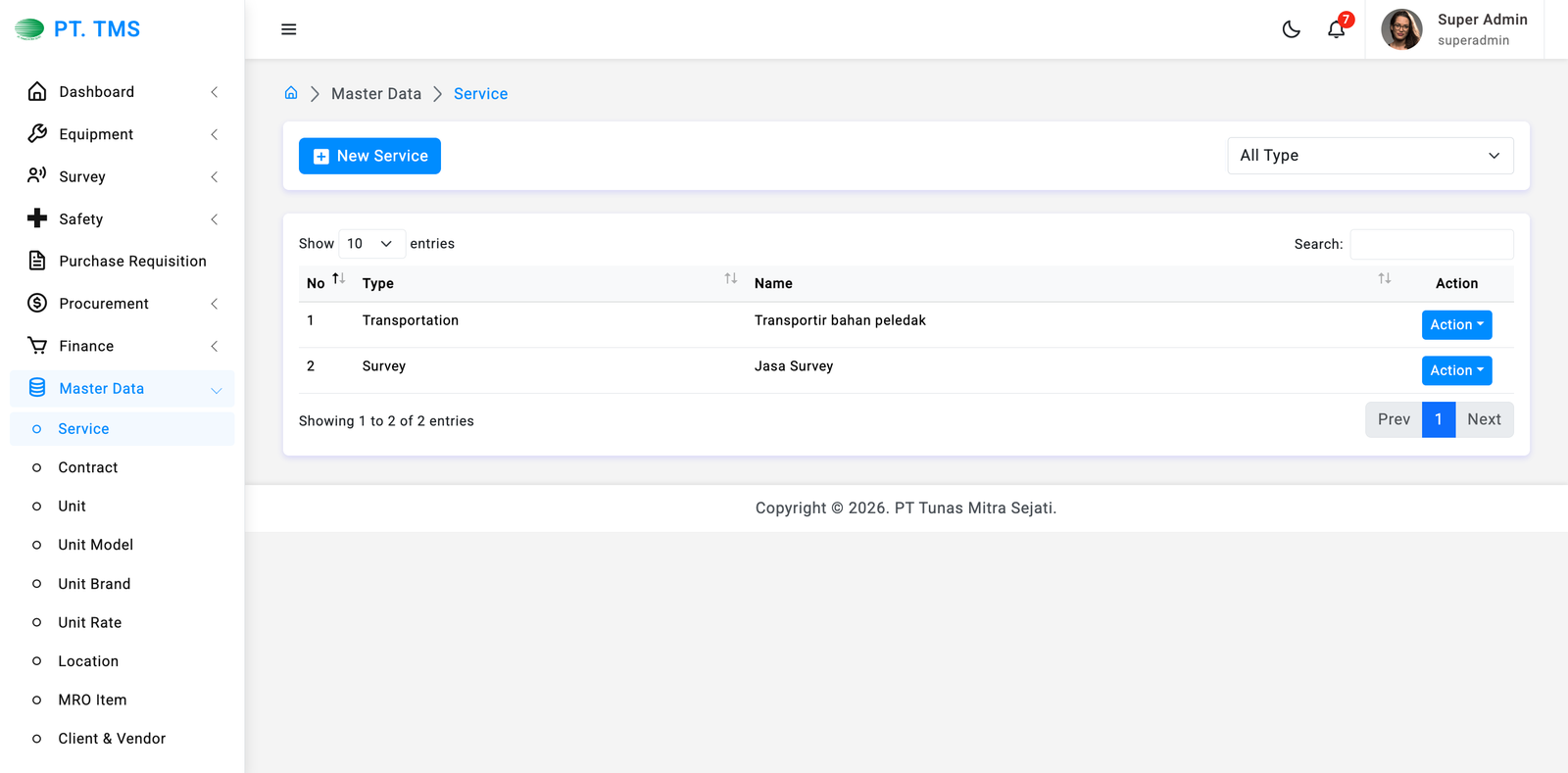Open the Contract submenu item
This screenshot has width=1568, height=773.
[x=88, y=468]
